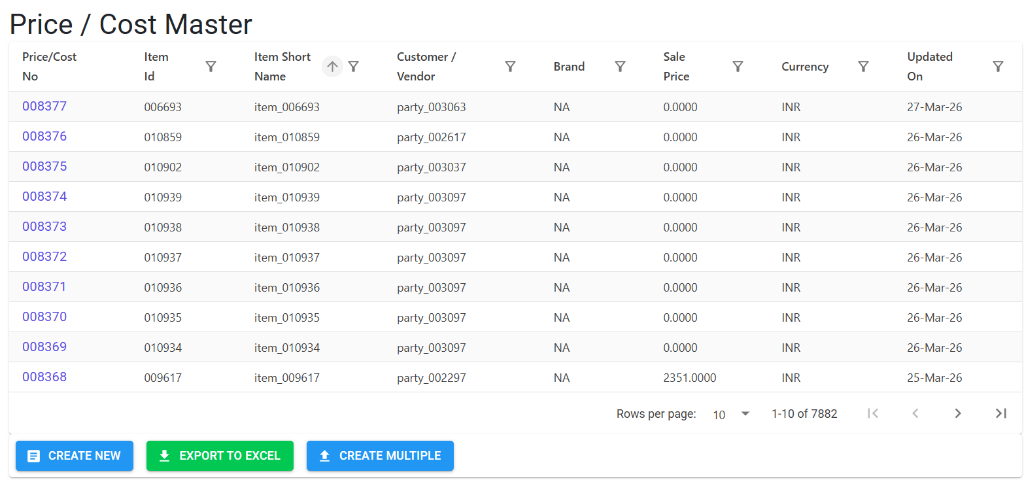Select cell item_009617
Image resolution: width=1024 pixels, height=483 pixels.
(287, 377)
